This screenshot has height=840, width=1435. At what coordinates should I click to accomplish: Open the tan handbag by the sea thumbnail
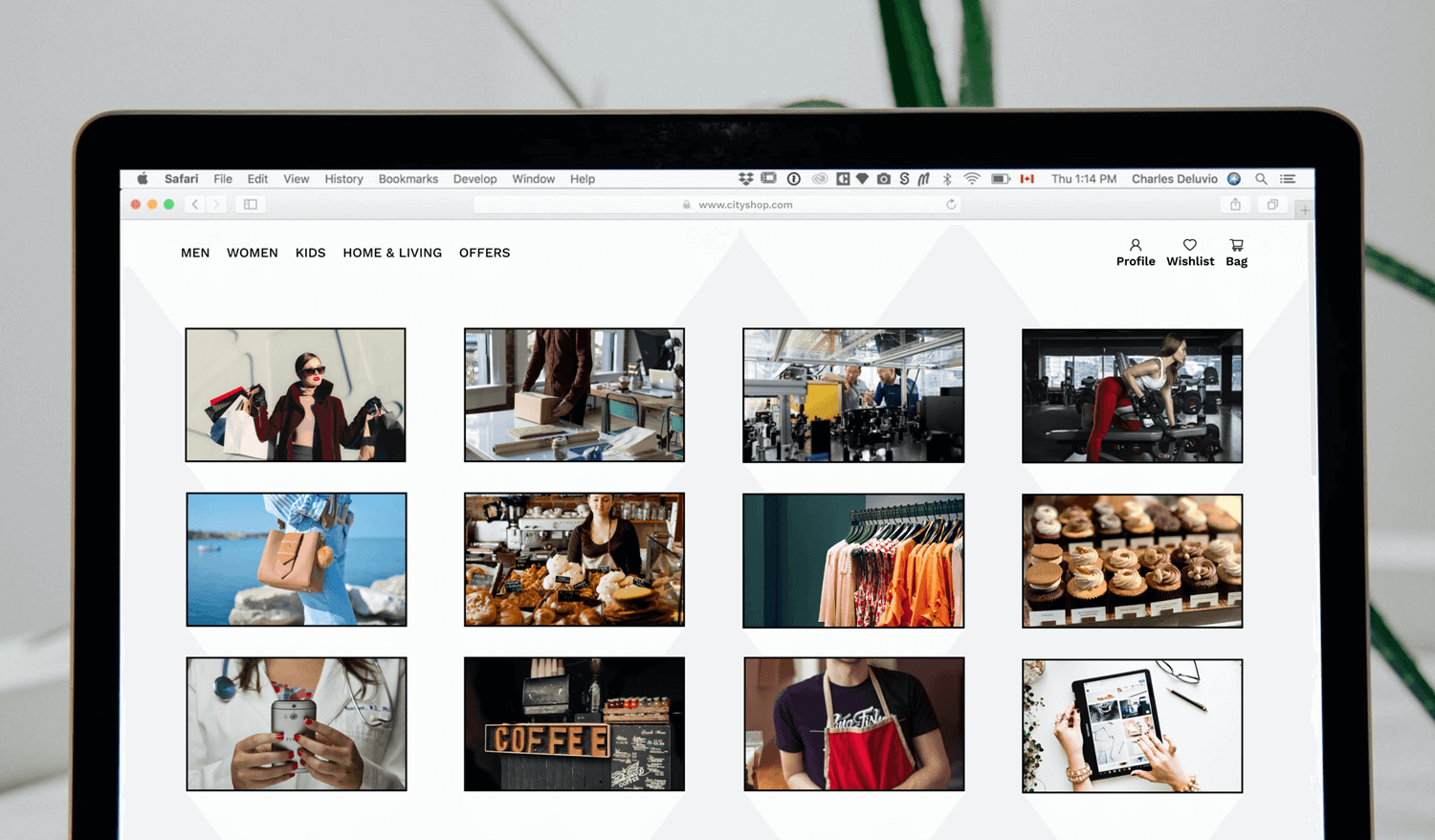(297, 560)
